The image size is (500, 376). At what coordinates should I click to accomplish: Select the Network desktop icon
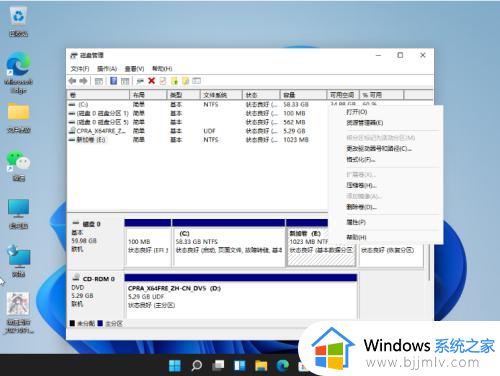click(19, 261)
